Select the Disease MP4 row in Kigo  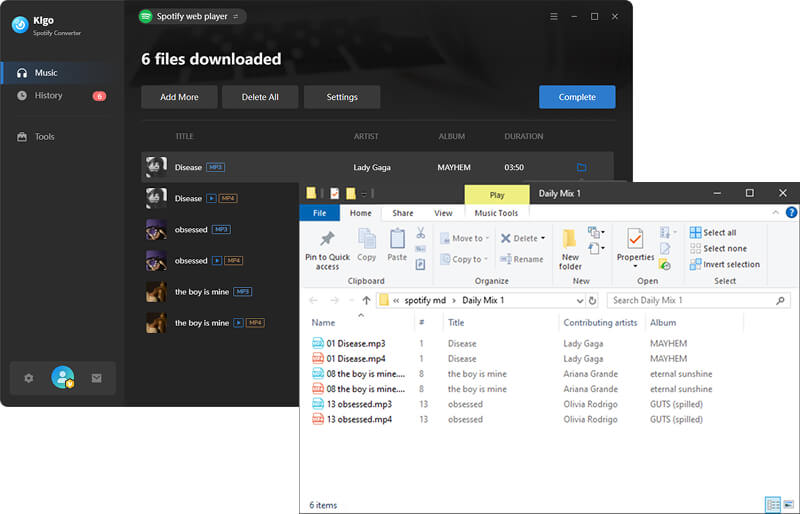tap(220, 199)
